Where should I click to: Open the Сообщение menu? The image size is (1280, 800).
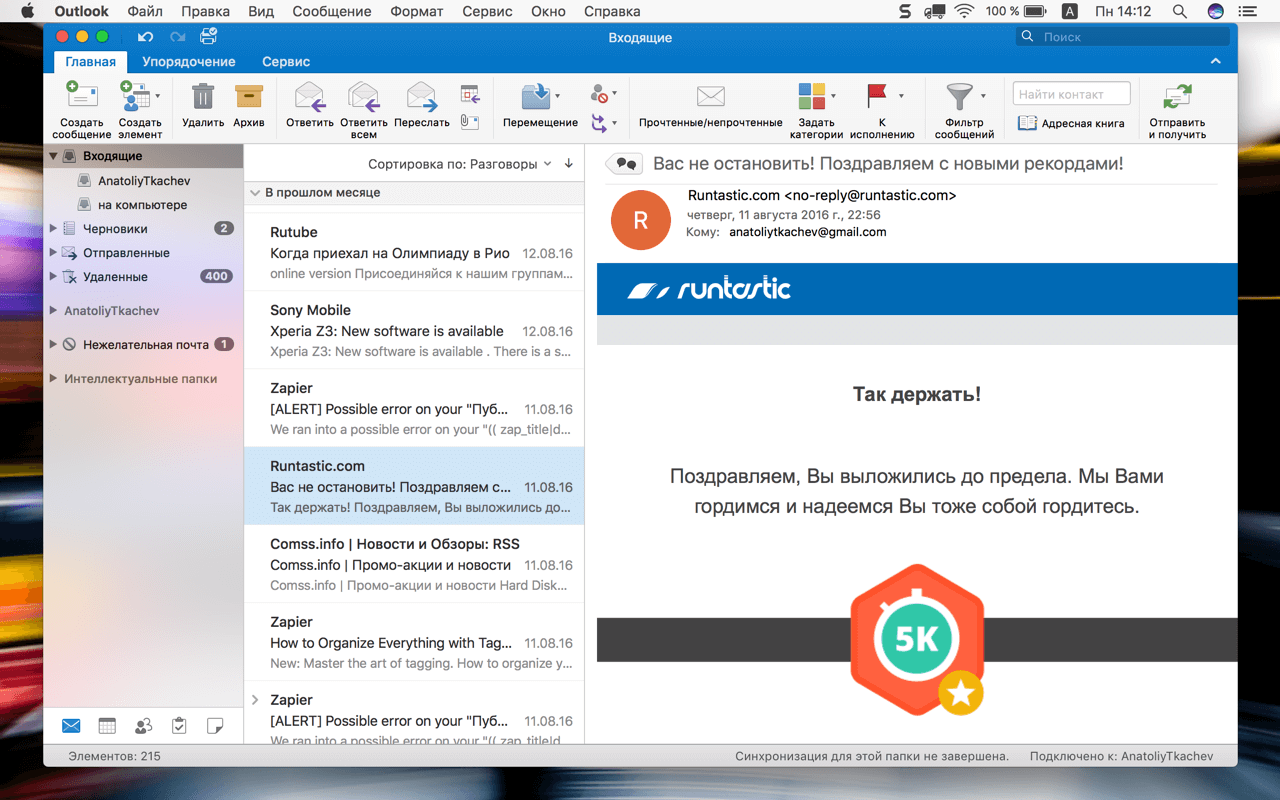[x=332, y=12]
